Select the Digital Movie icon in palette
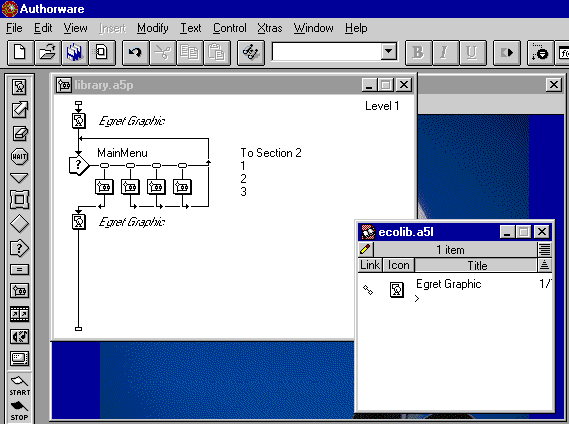 point(19,314)
